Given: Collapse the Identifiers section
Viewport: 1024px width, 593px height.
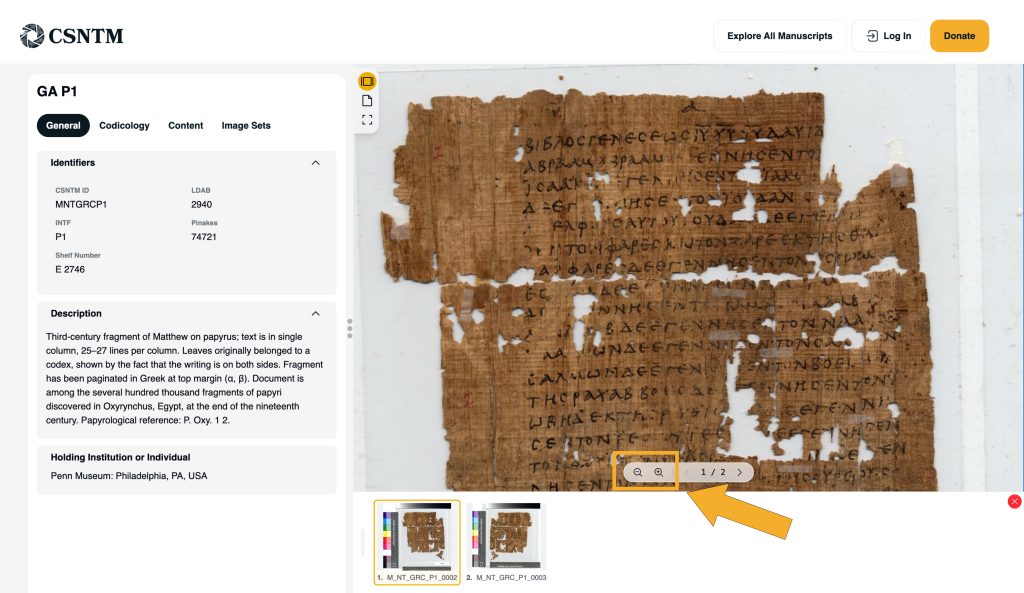Looking at the screenshot, I should point(315,163).
